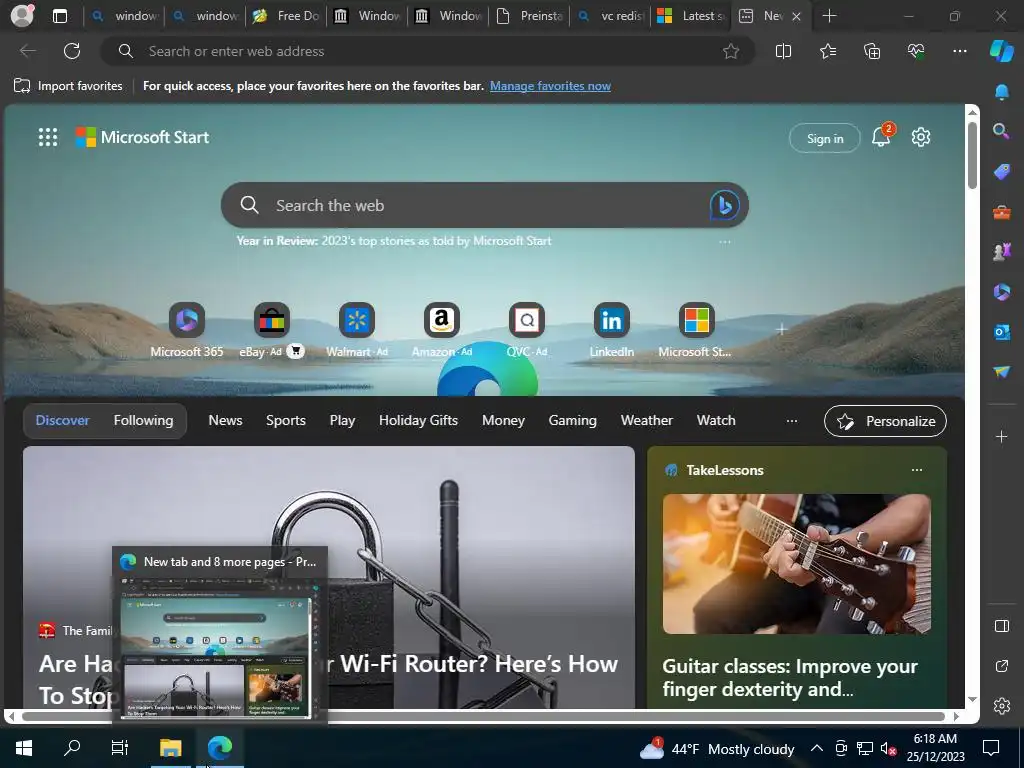Open Browser essentials heart icon
The image size is (1024, 768).
click(x=916, y=51)
